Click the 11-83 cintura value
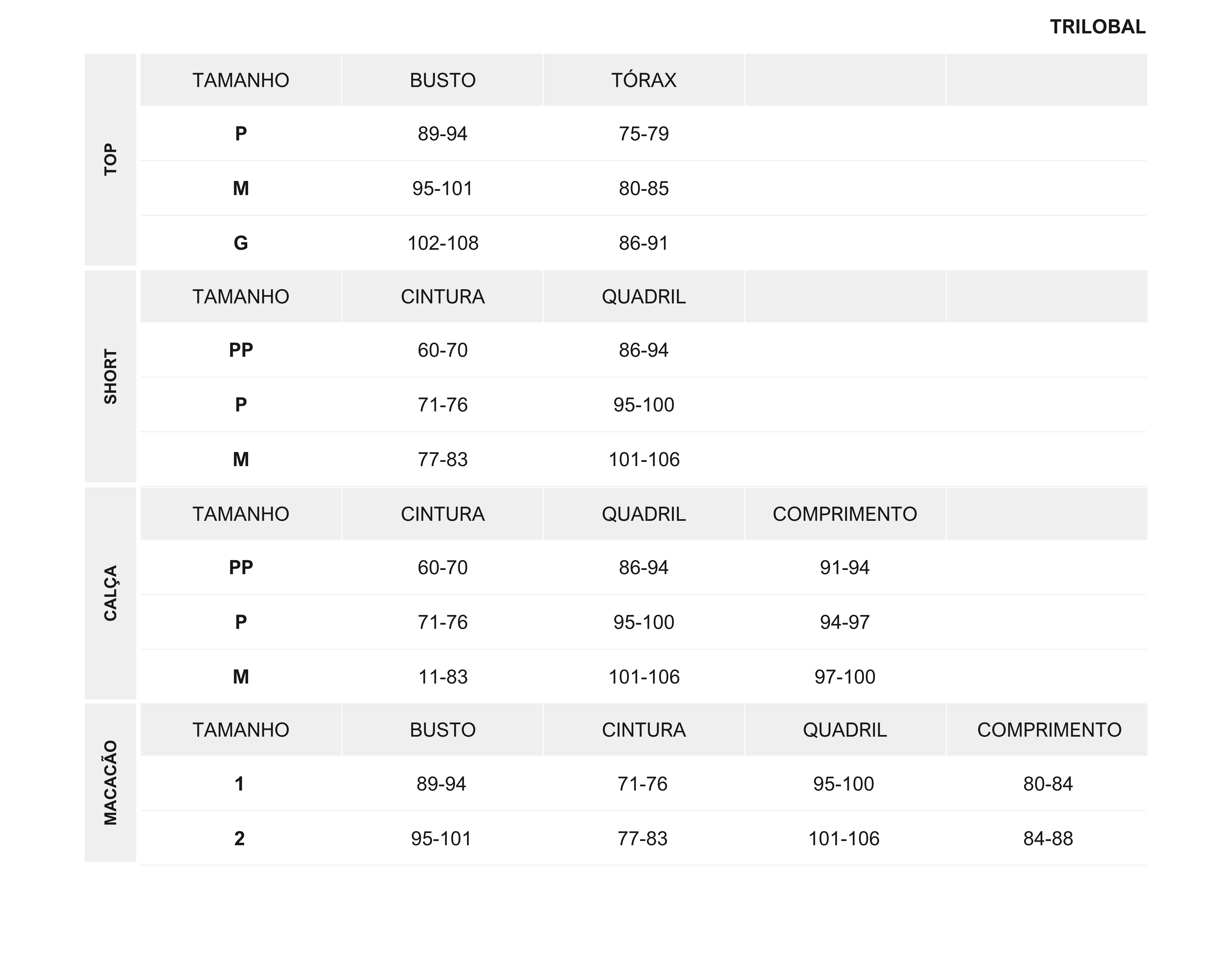This screenshot has height=973, width=1232. click(x=442, y=677)
